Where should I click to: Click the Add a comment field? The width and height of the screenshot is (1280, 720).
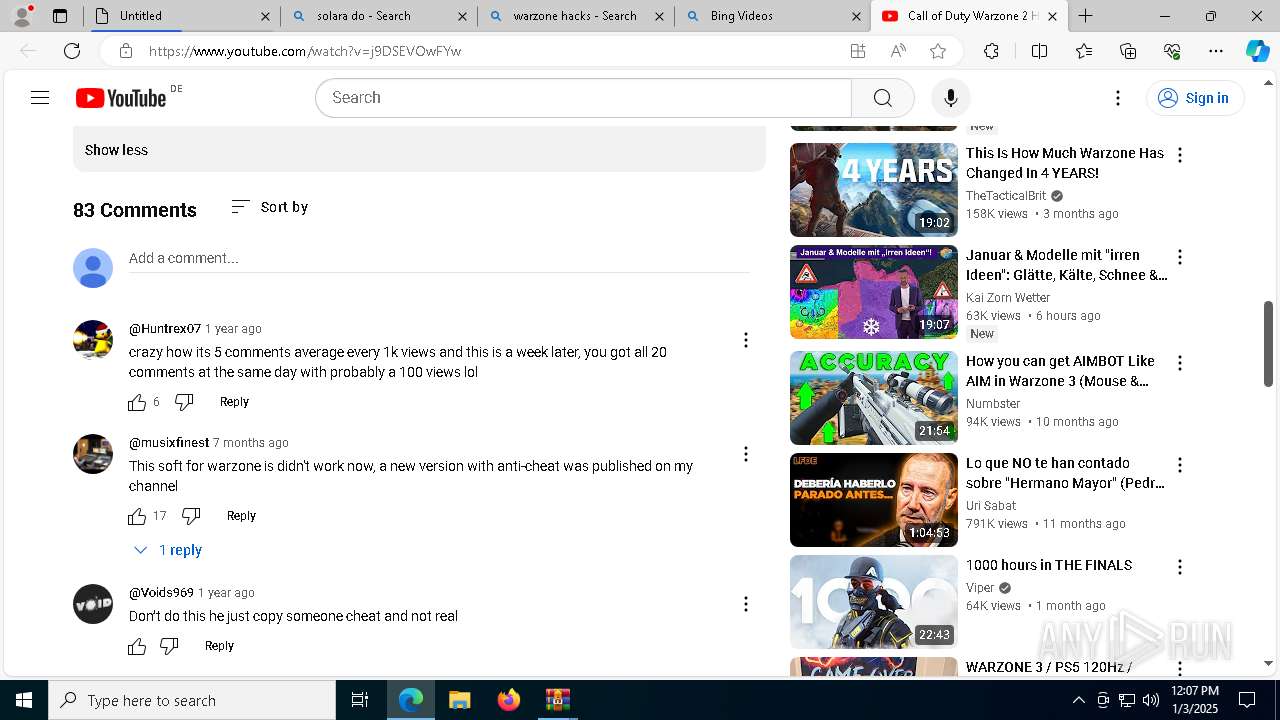[439, 258]
